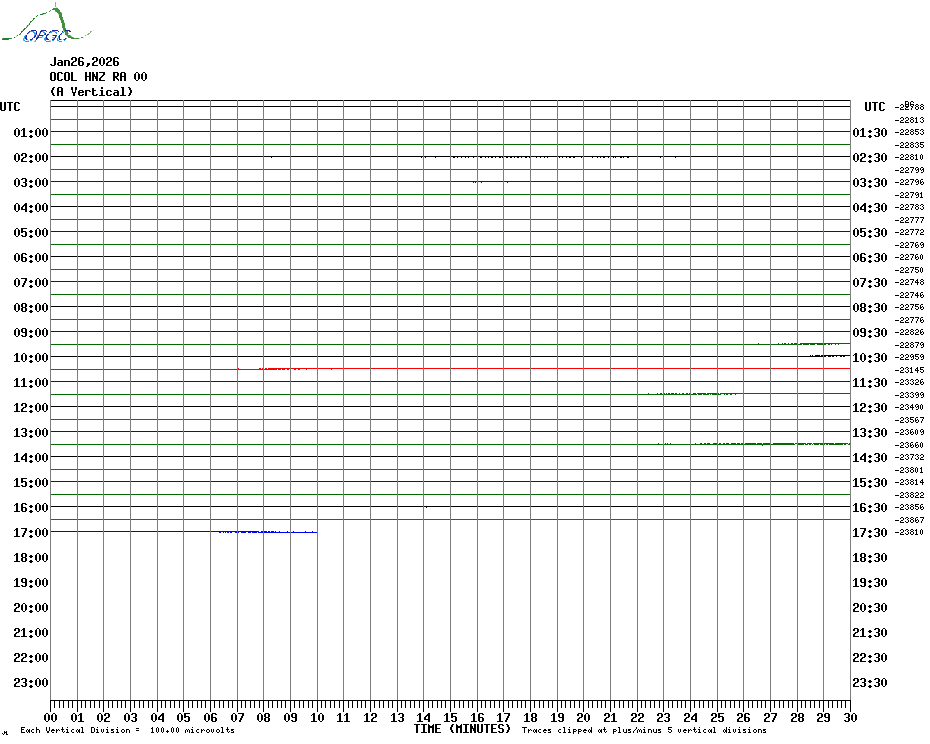Click the -23810 offset value on right
This screenshot has width=930, height=744.
909,533
